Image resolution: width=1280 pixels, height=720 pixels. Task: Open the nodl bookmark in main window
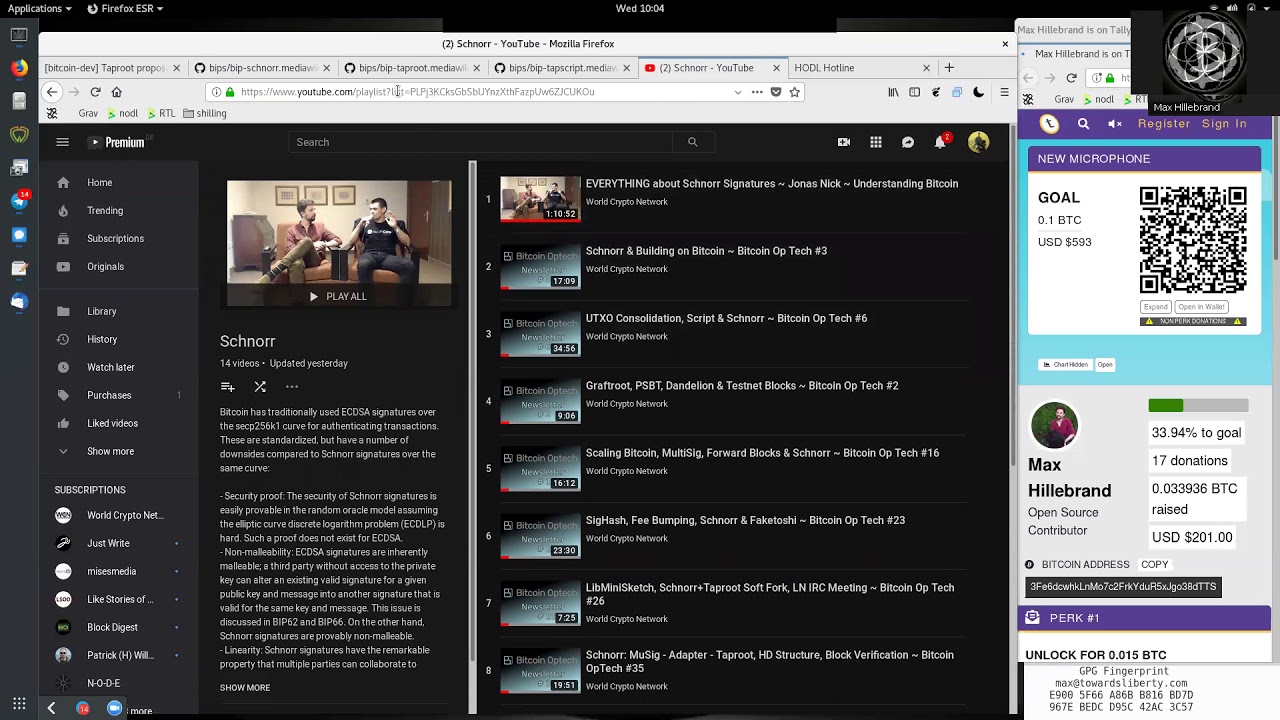point(123,114)
